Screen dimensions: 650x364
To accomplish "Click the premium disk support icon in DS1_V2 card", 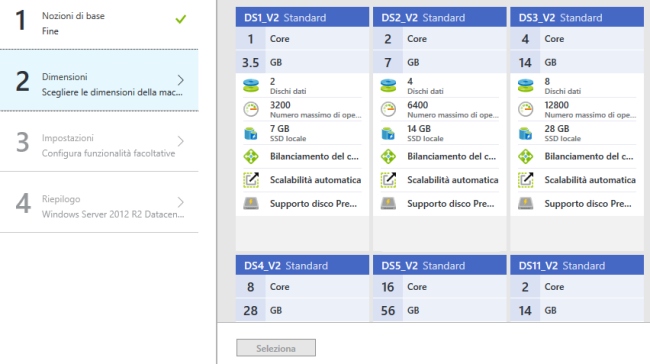I will (x=251, y=203).
